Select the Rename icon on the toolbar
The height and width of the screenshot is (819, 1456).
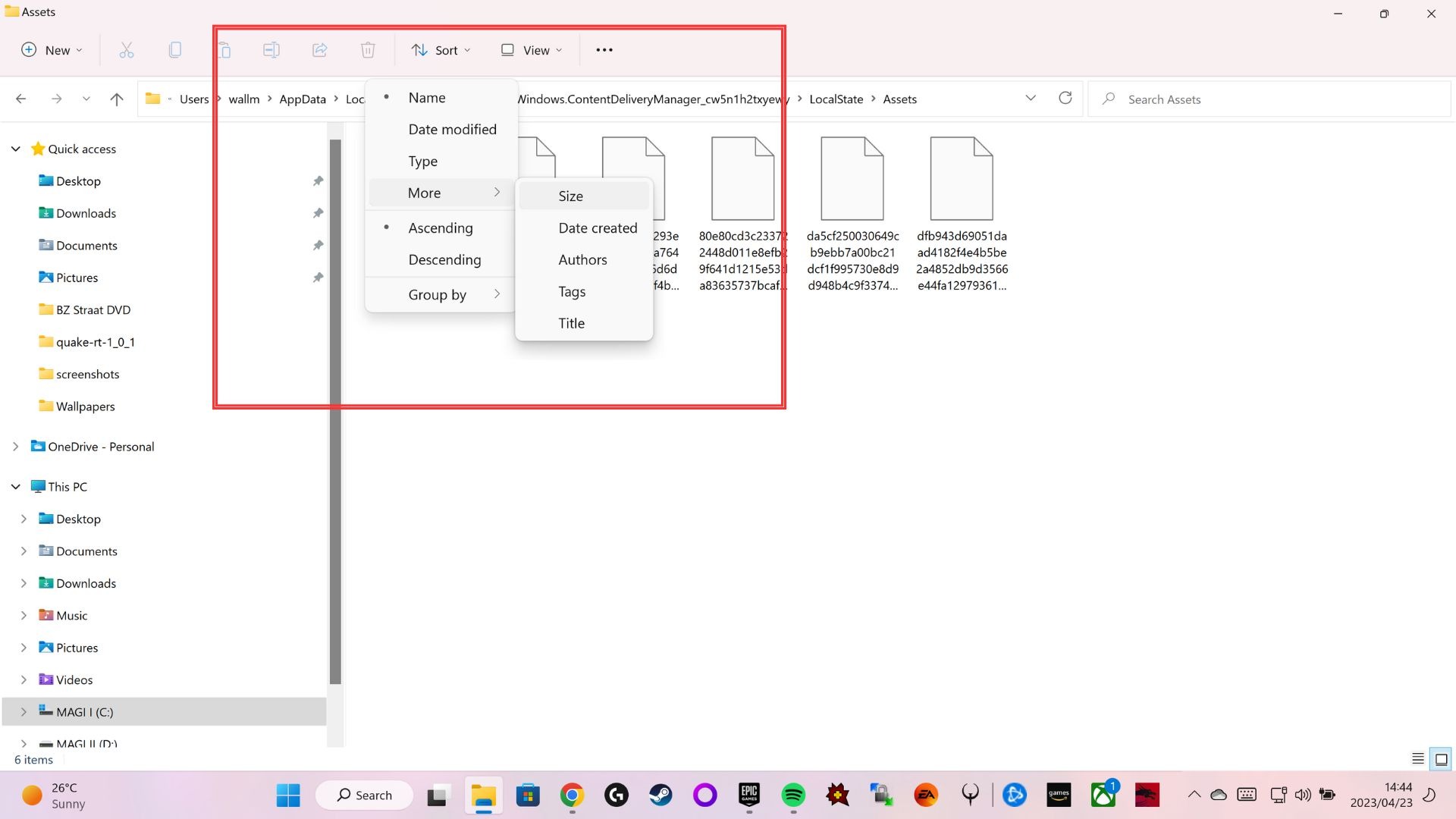tap(271, 49)
